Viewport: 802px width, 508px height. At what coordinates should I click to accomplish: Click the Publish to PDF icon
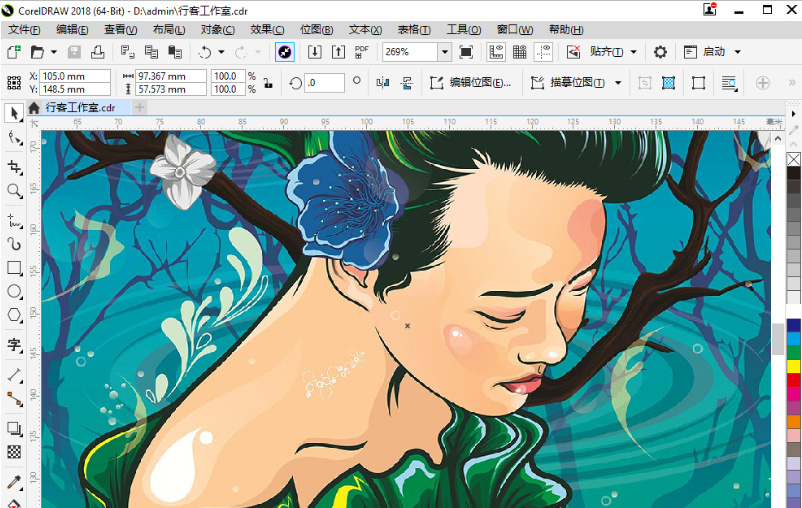[x=362, y=52]
